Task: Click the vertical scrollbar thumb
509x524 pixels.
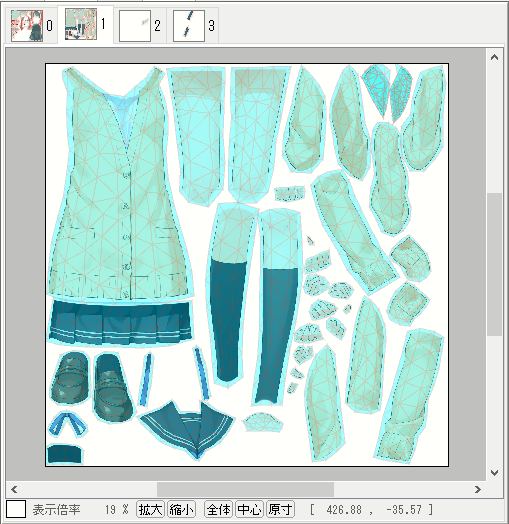Action: click(x=494, y=264)
